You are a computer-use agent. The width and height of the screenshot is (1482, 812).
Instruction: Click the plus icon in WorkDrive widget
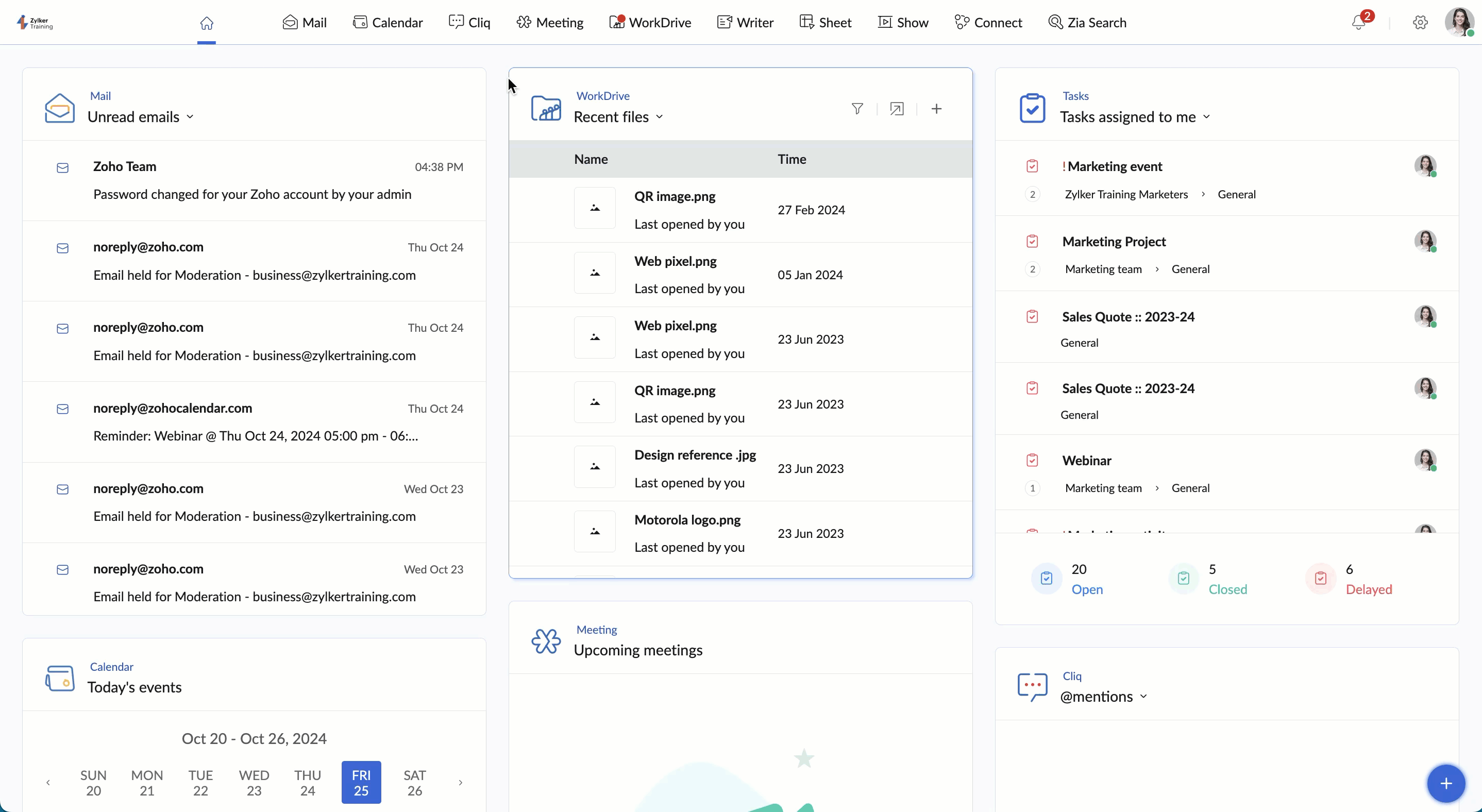click(936, 109)
